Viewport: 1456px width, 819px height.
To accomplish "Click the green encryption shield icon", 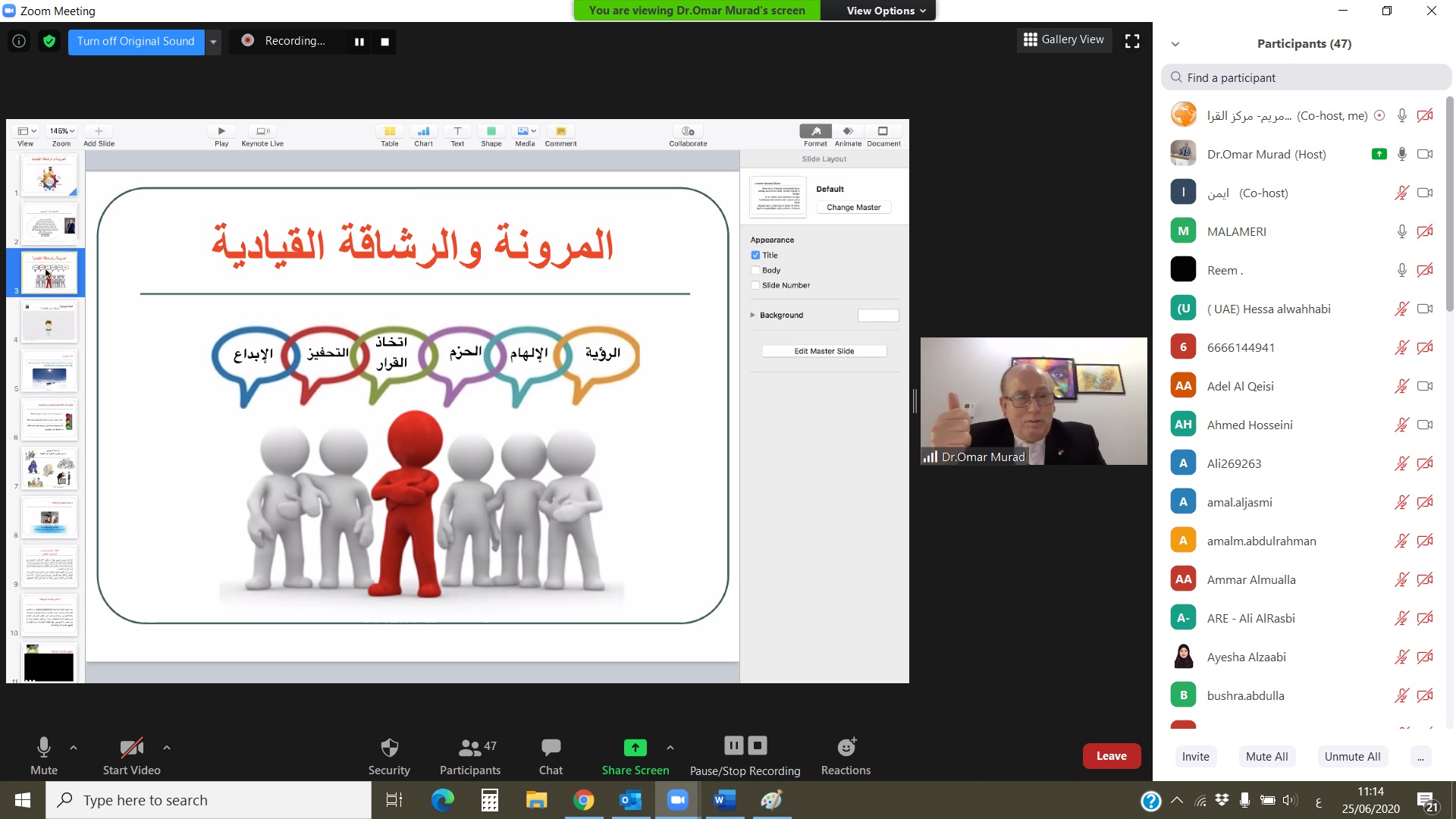I will pos(49,41).
